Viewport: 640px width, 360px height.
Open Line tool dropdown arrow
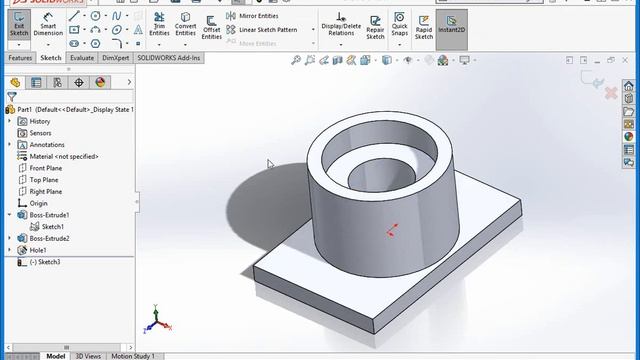[84, 16]
